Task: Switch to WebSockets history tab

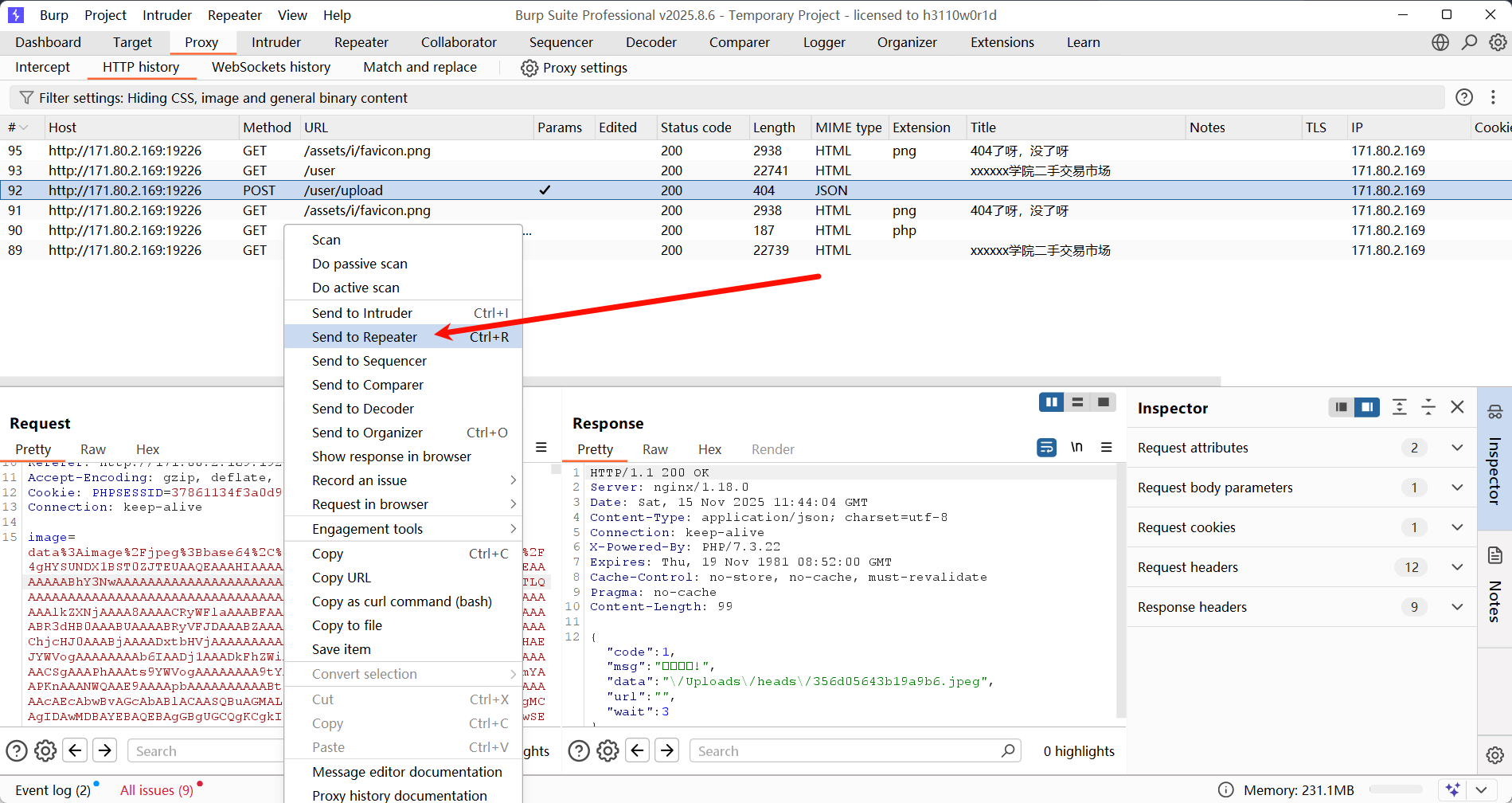Action: click(x=271, y=67)
